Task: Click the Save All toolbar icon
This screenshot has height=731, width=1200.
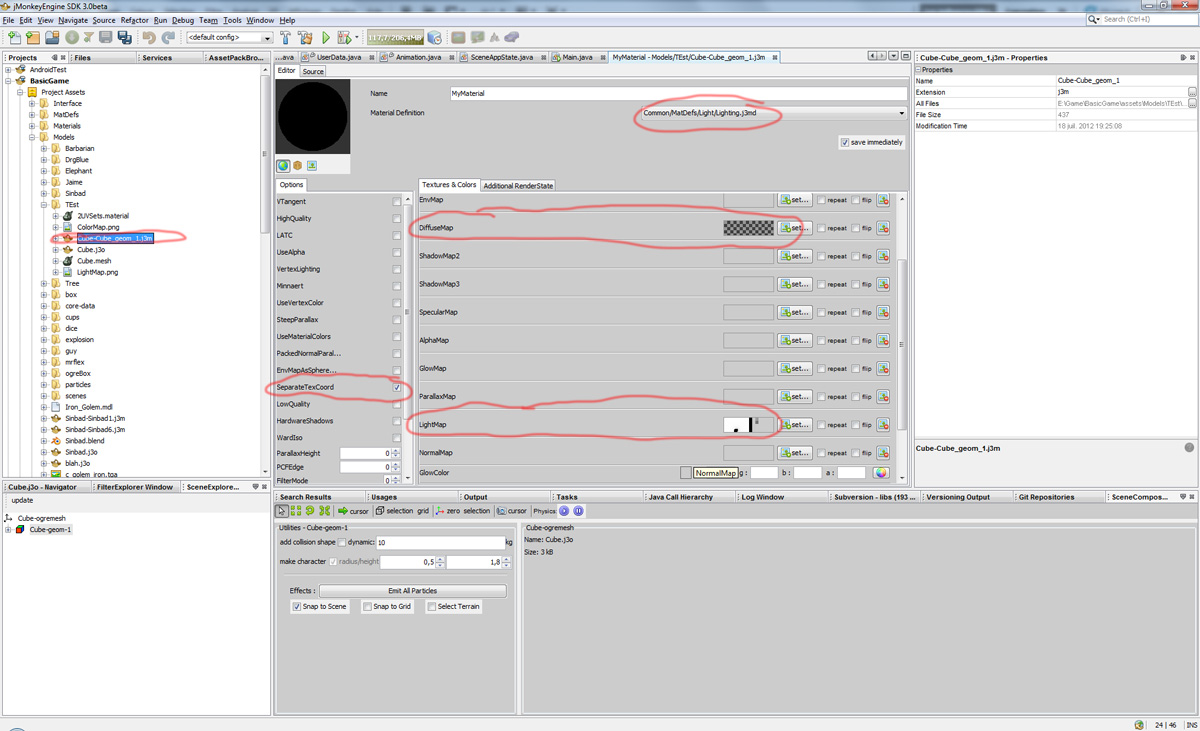Action: point(124,38)
